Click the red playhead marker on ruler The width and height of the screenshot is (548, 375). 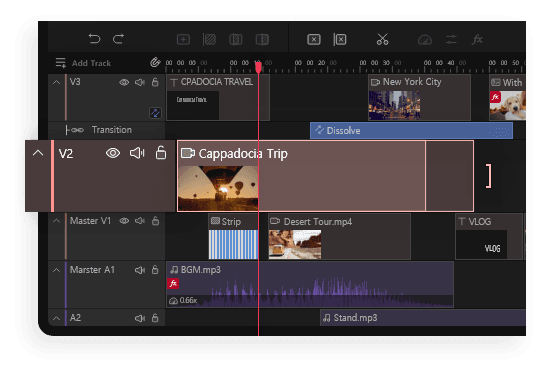[258, 66]
